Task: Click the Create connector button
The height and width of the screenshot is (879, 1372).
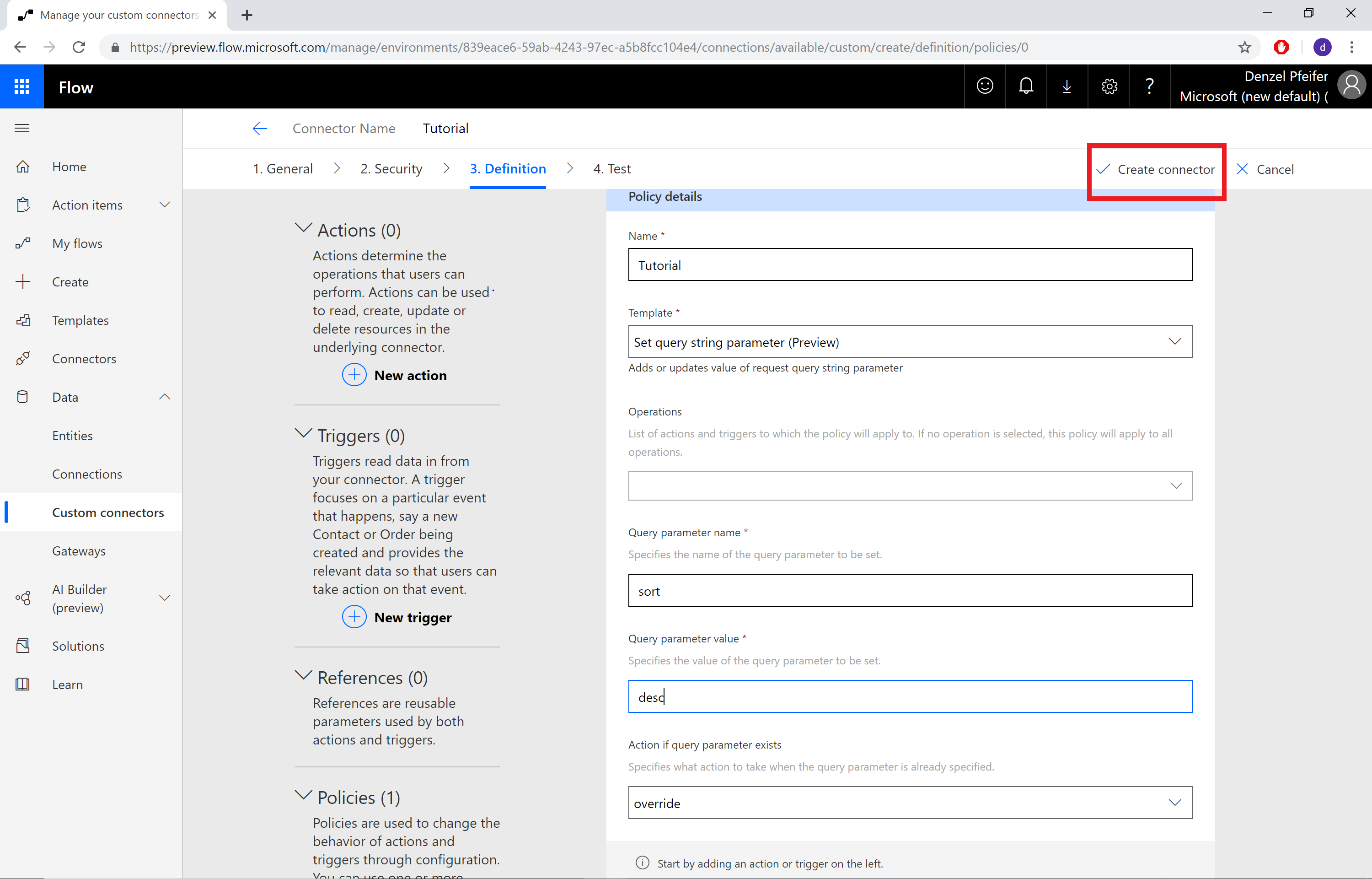Action: pyautogui.click(x=1156, y=169)
